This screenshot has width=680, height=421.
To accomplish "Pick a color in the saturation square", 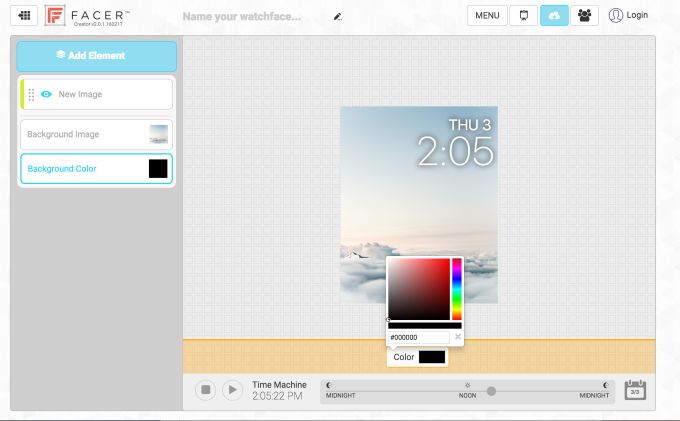I will pos(419,289).
